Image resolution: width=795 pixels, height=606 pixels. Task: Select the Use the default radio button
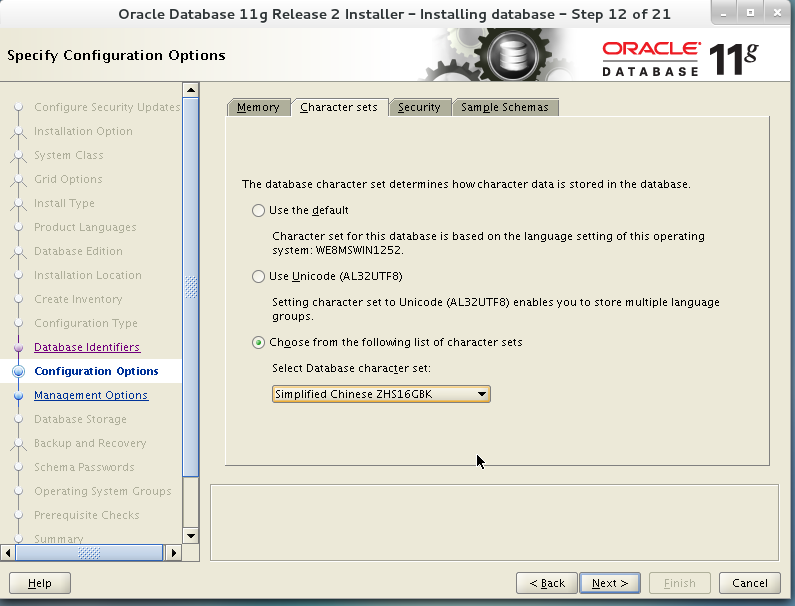[258, 210]
